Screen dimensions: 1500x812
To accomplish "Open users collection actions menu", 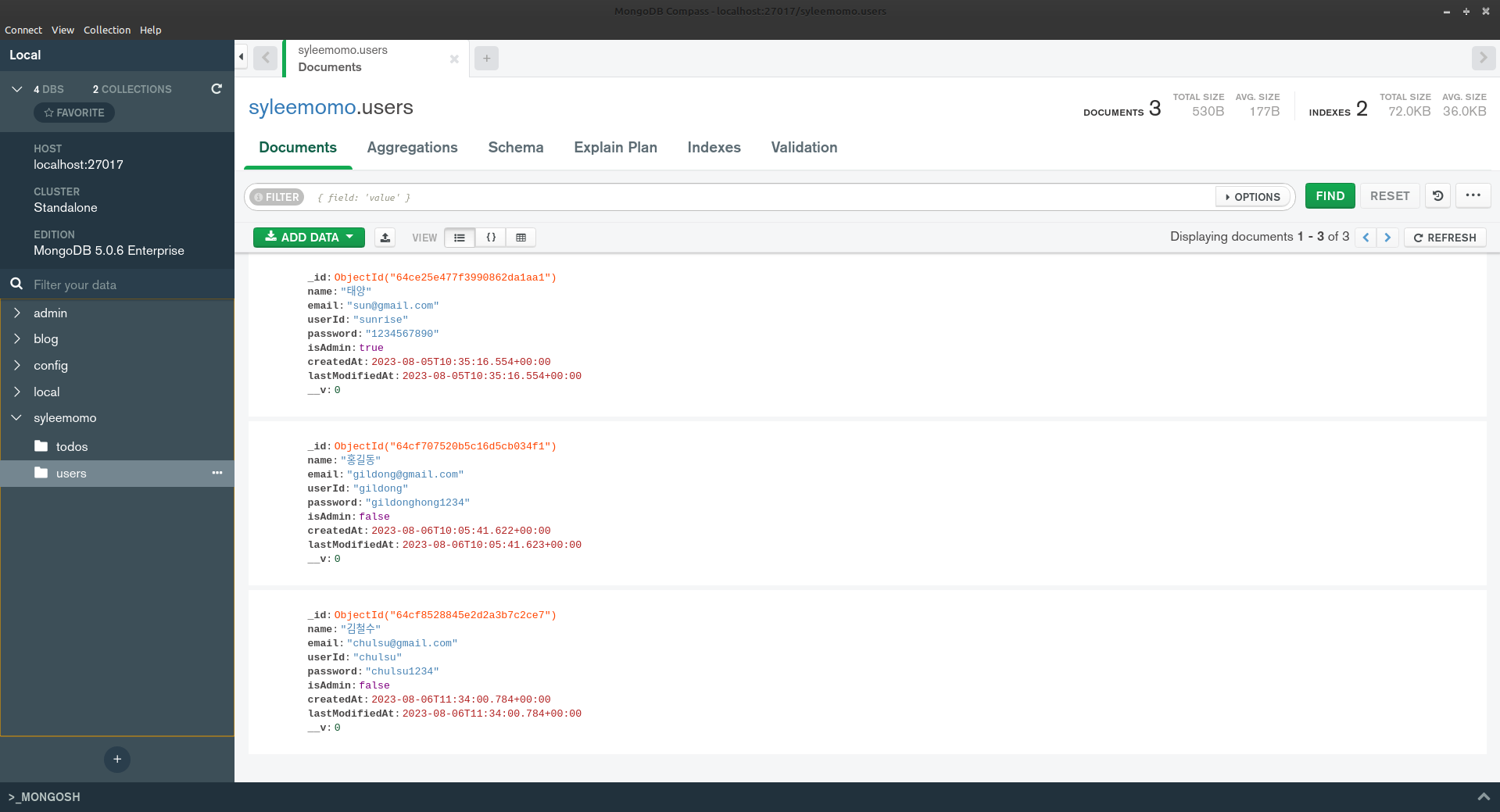I will [217, 473].
